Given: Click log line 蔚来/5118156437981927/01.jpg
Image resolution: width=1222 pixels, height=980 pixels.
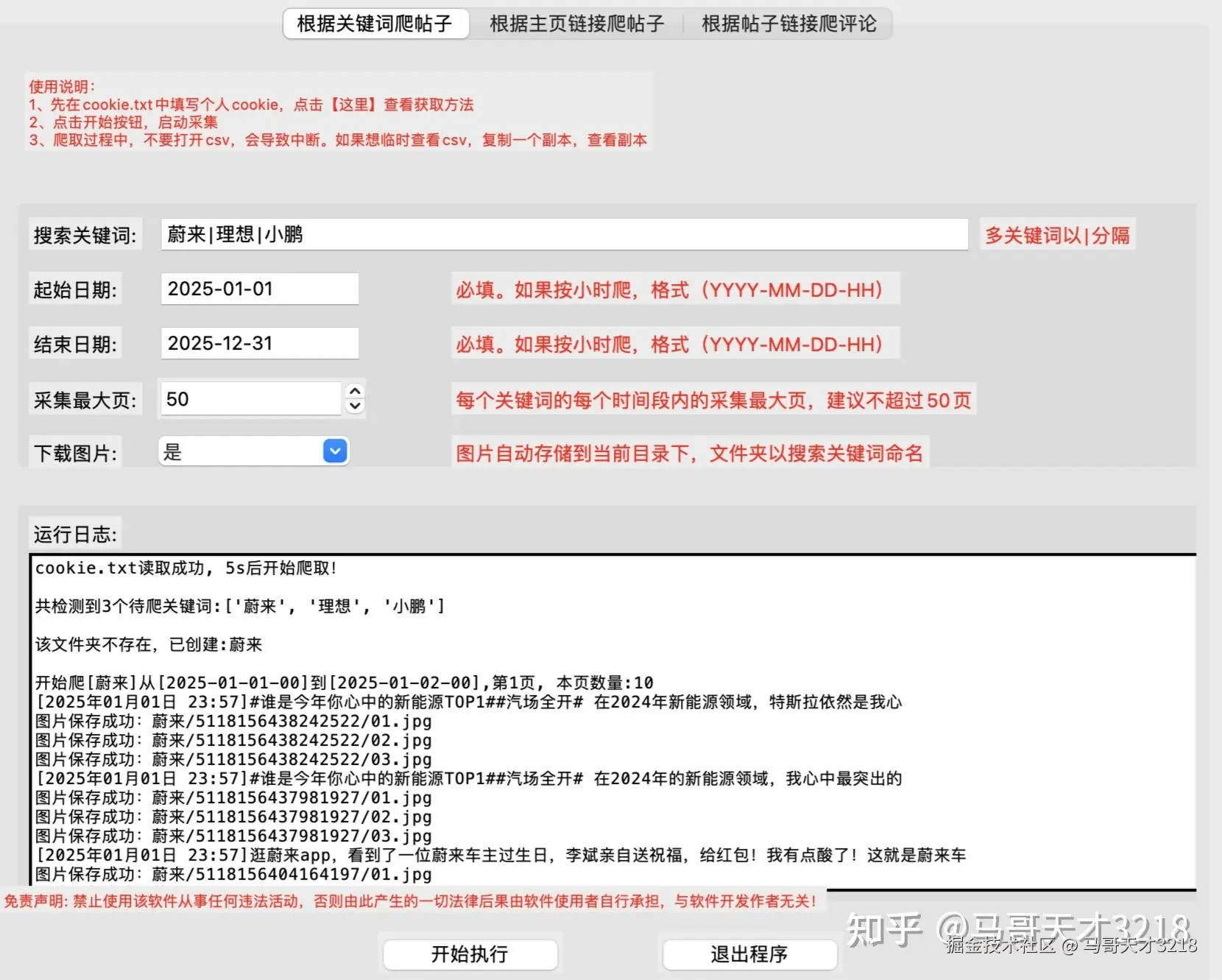Looking at the screenshot, I should [x=233, y=797].
